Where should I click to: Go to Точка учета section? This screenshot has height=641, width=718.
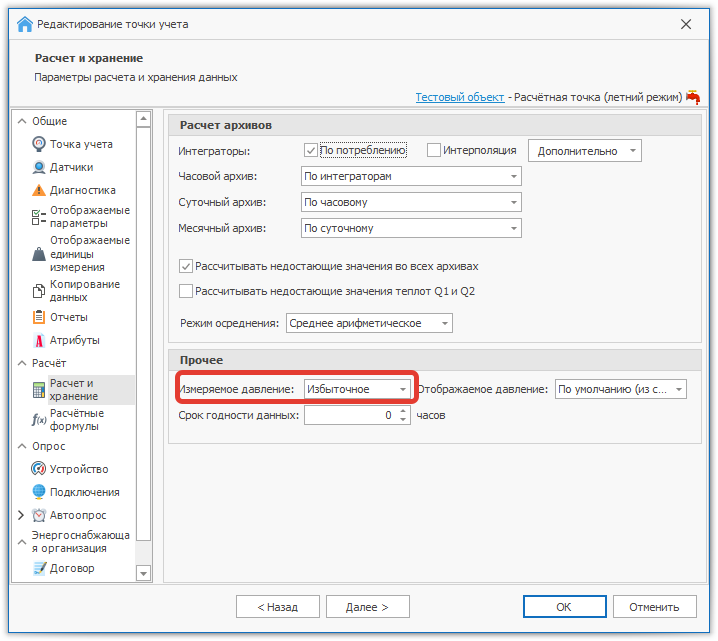(x=81, y=144)
